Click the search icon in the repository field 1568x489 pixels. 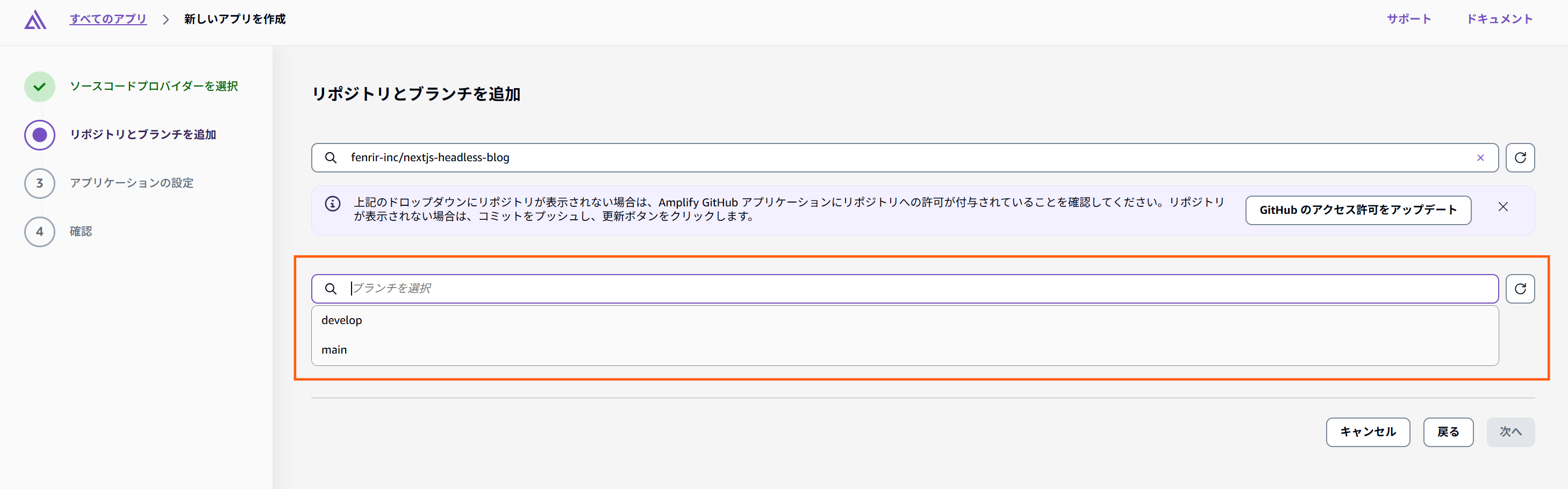pyautogui.click(x=331, y=157)
